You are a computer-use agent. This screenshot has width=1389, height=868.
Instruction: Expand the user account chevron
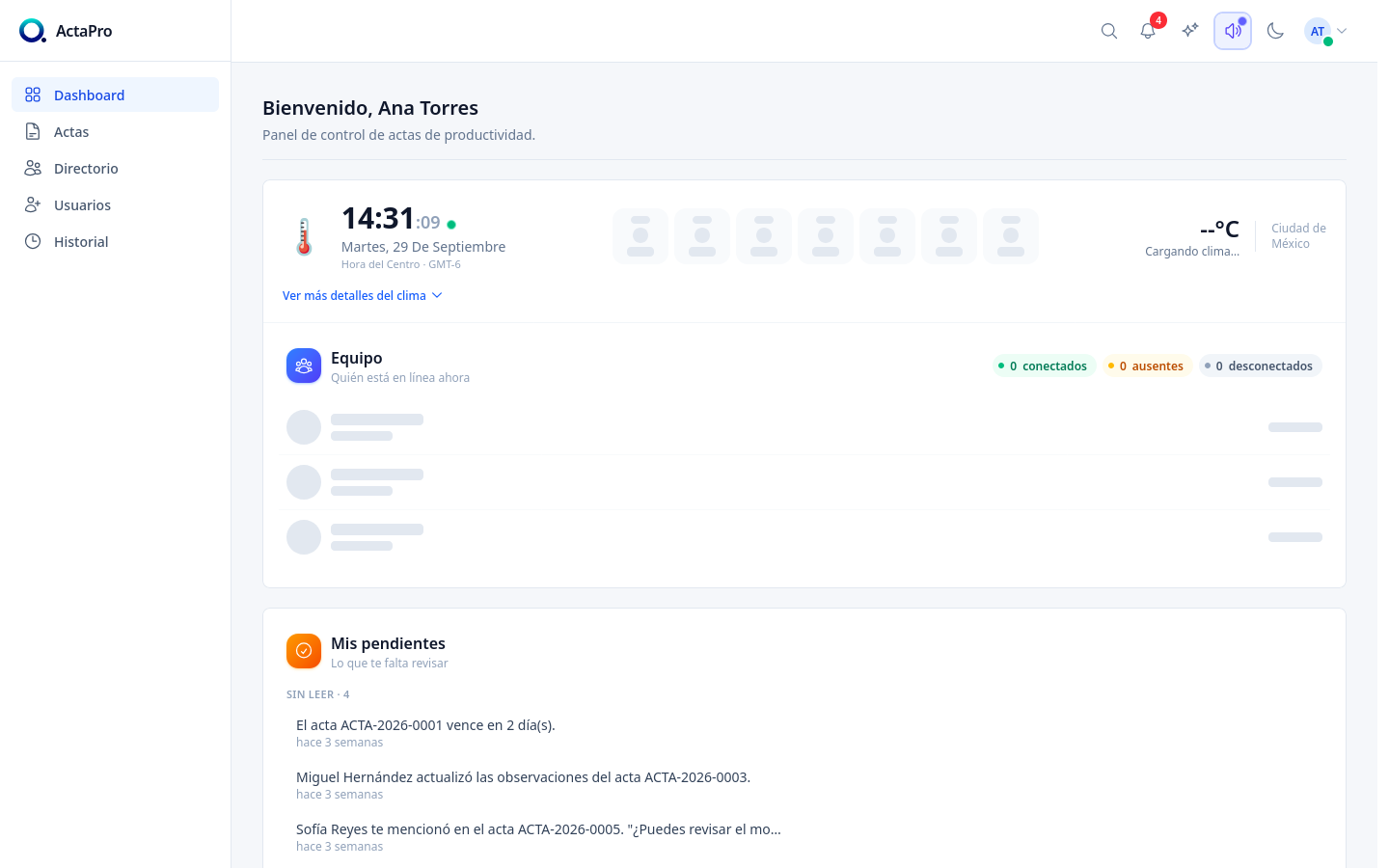point(1342,31)
